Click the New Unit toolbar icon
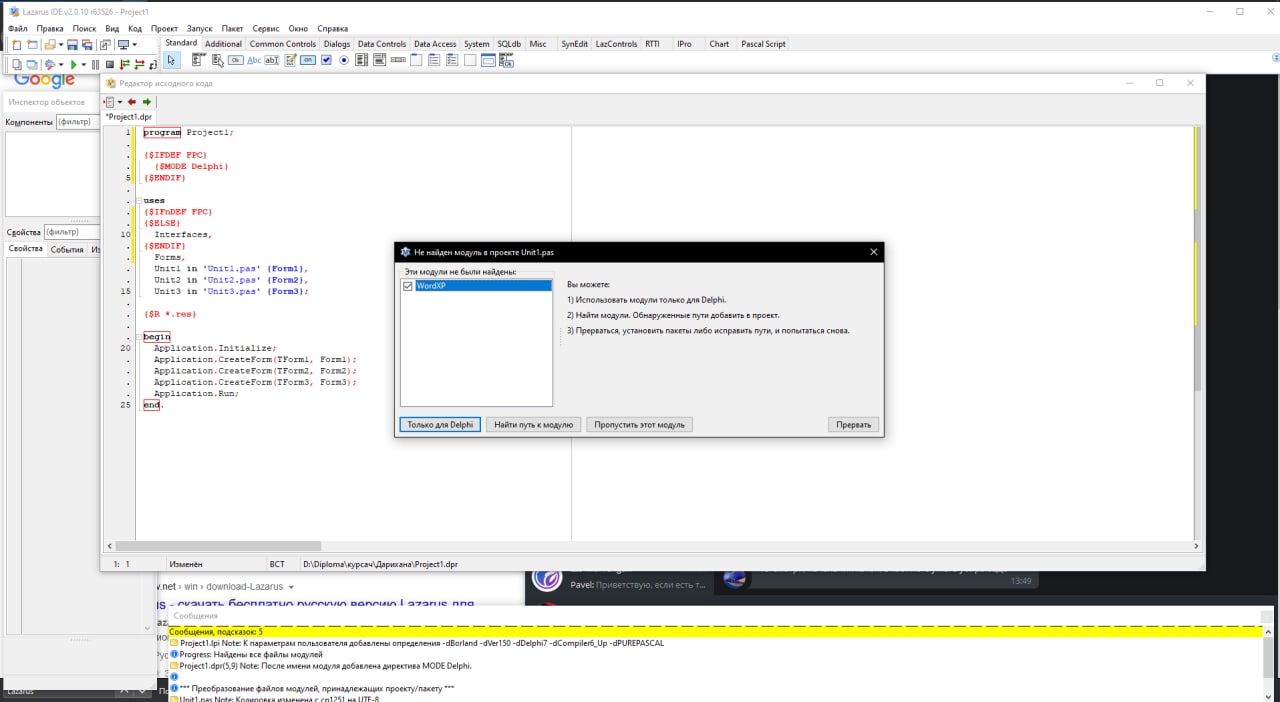Viewport: 1280px width, 702px height. pos(17,45)
